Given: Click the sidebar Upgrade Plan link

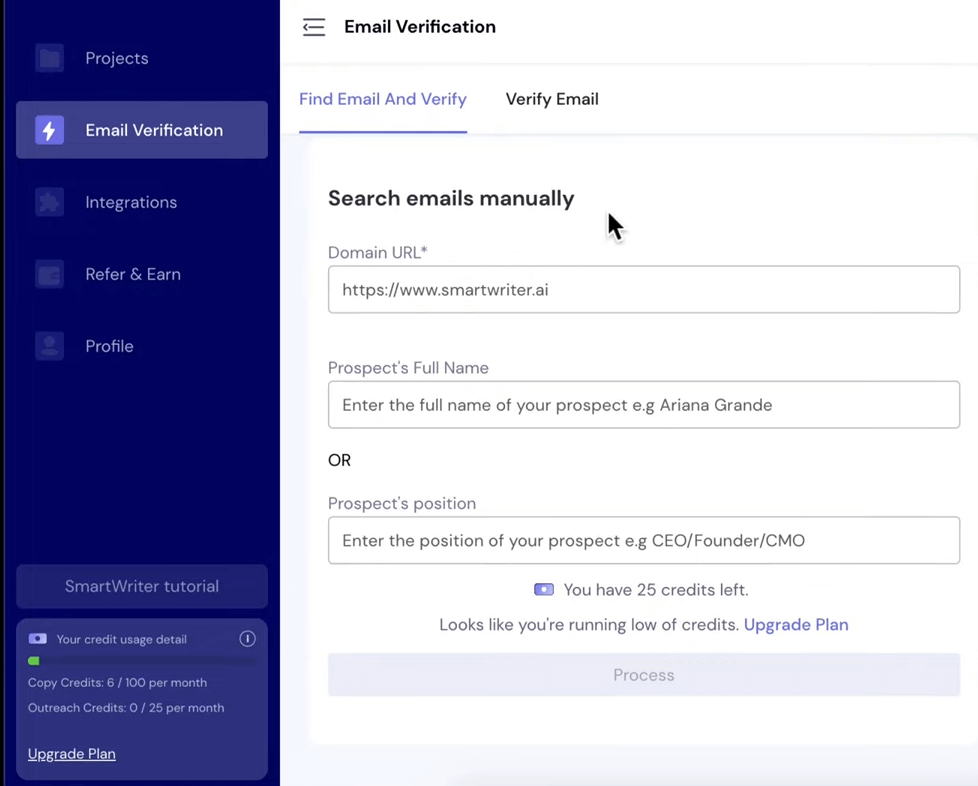Looking at the screenshot, I should click(72, 754).
